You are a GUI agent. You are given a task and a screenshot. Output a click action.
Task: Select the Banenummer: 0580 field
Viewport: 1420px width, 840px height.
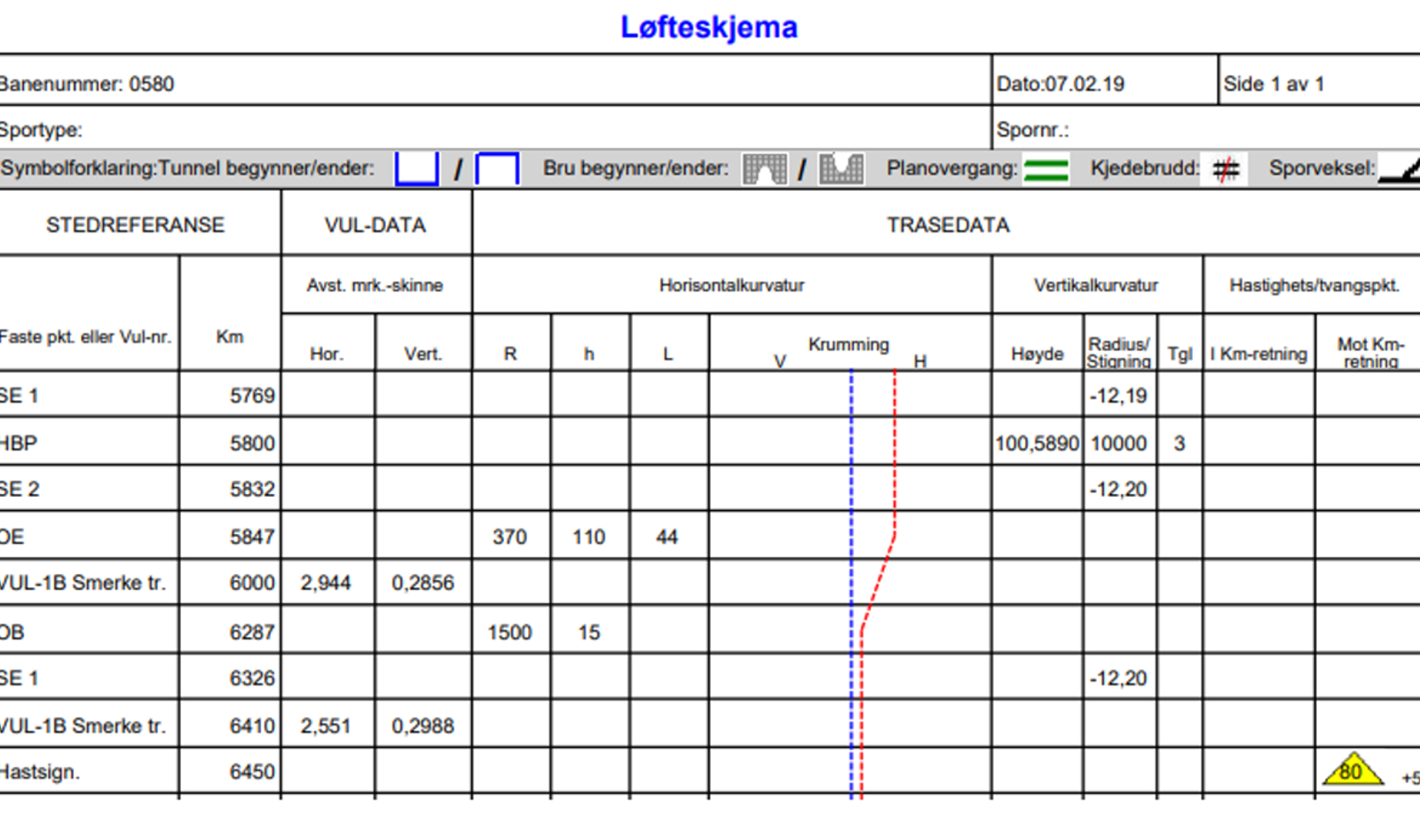pos(86,84)
